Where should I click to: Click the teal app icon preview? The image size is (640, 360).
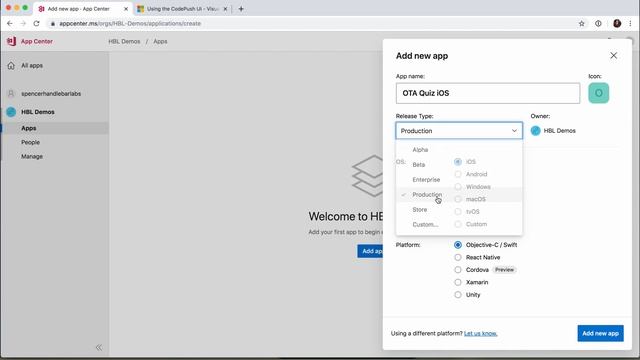coord(598,93)
